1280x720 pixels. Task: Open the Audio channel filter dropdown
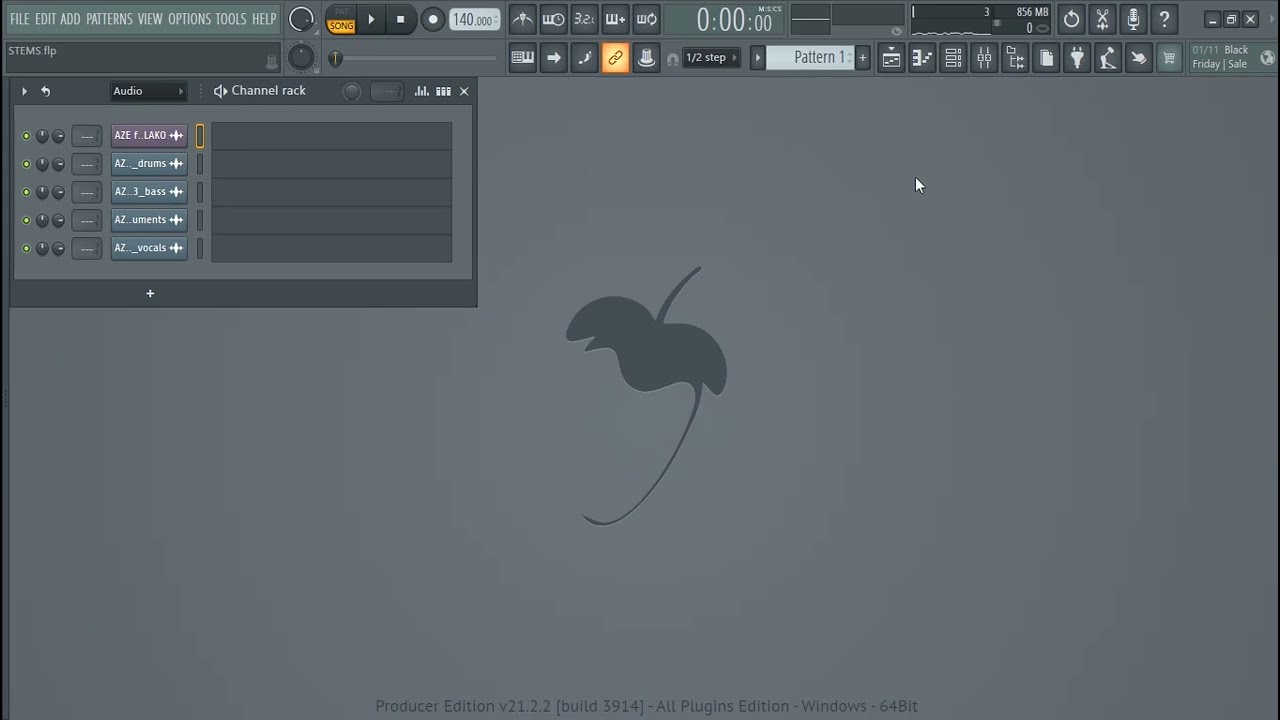click(x=148, y=91)
